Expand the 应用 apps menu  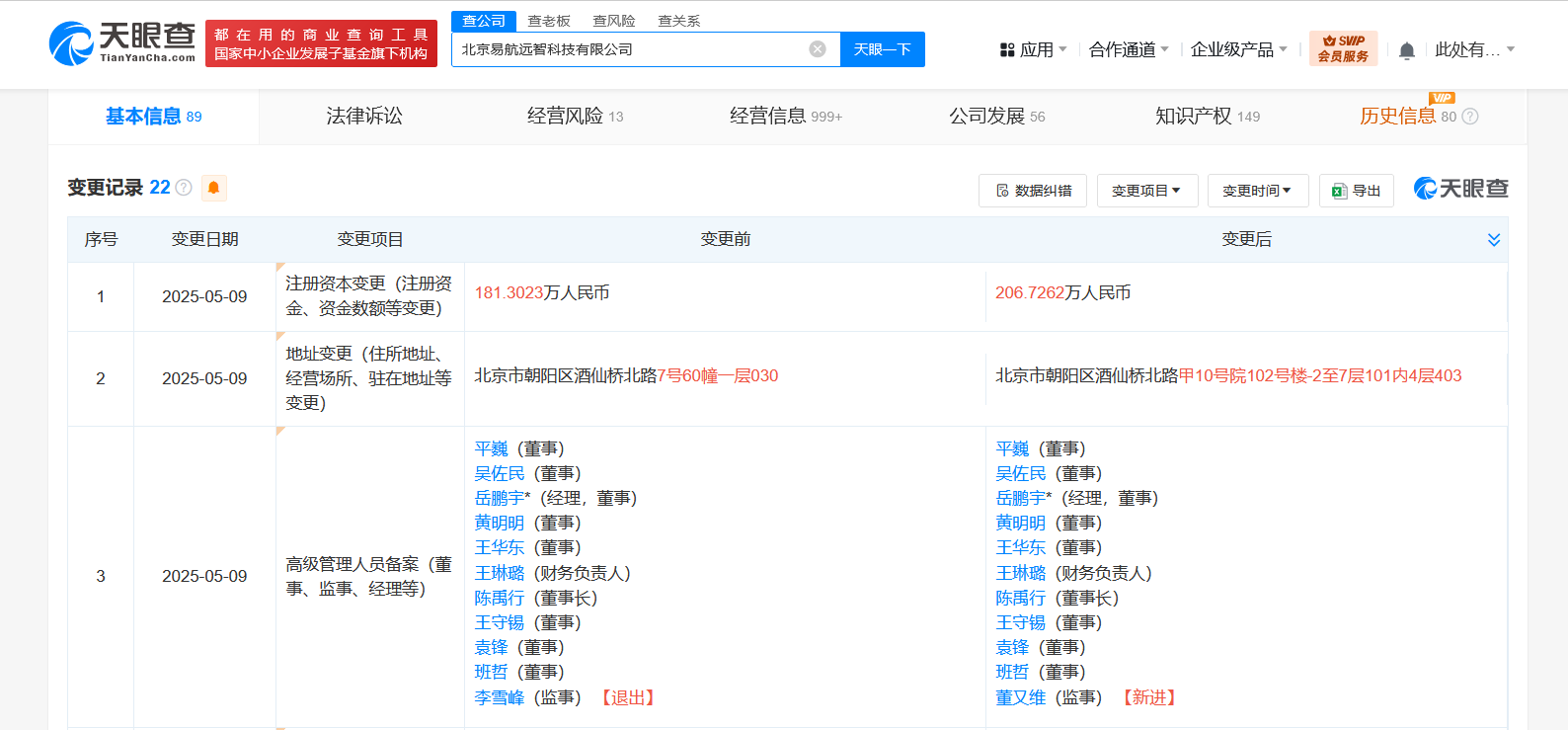click(x=1034, y=49)
